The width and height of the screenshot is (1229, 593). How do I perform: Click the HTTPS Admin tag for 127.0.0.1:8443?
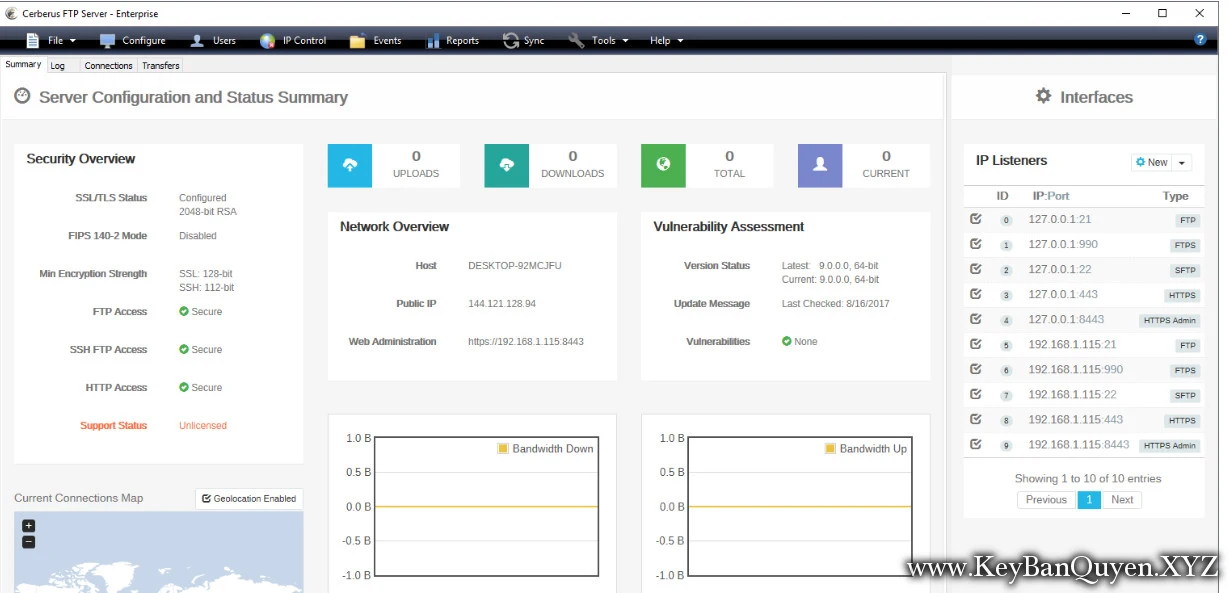pyautogui.click(x=1169, y=321)
